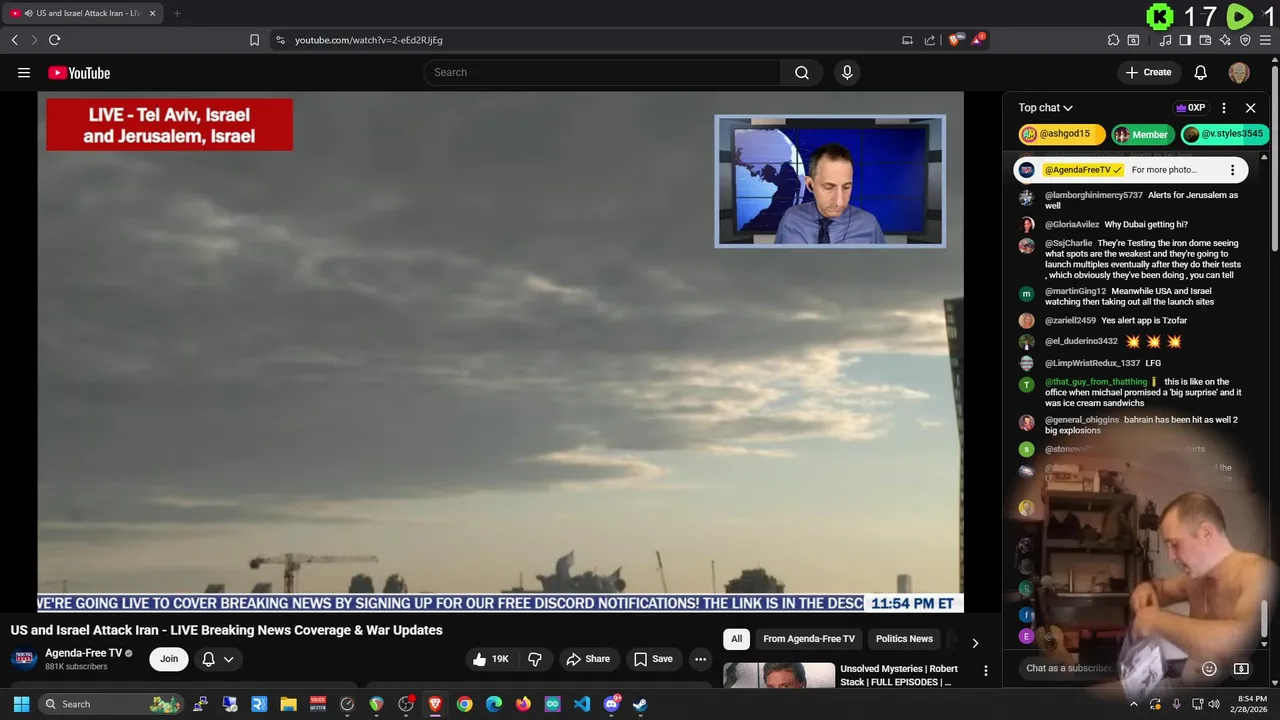The image size is (1280, 720).
Task: Go to YouTube home via logo
Action: point(79,72)
